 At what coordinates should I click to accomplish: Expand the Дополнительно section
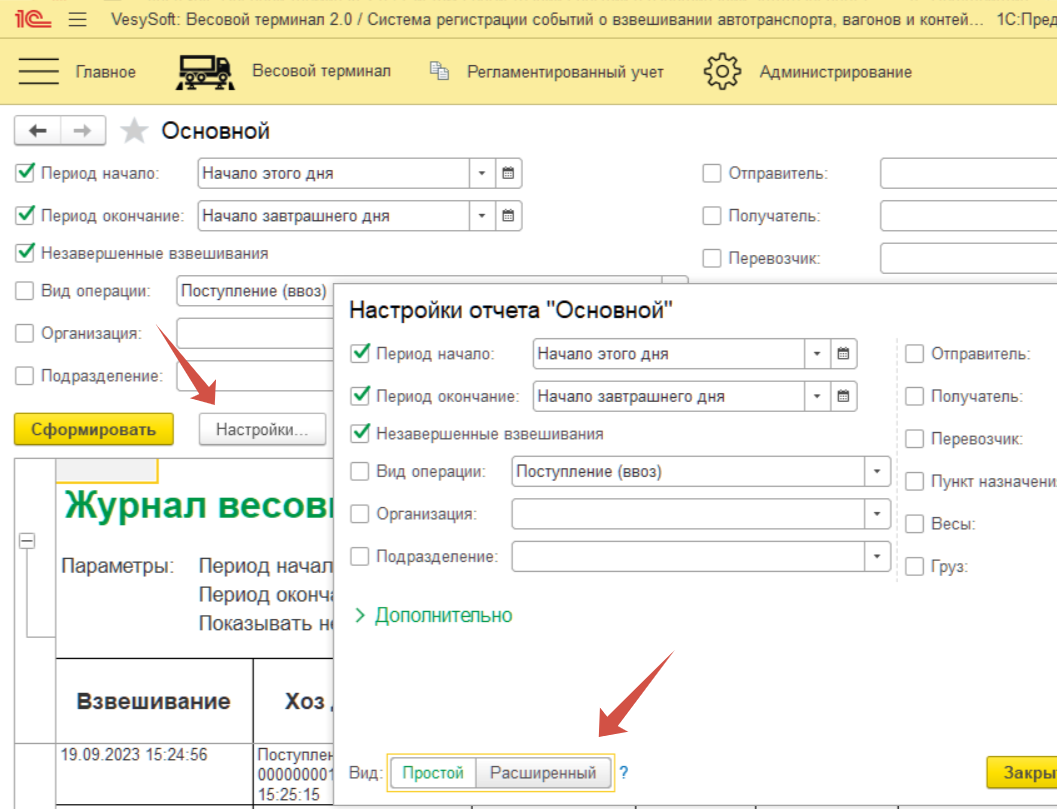(x=433, y=616)
